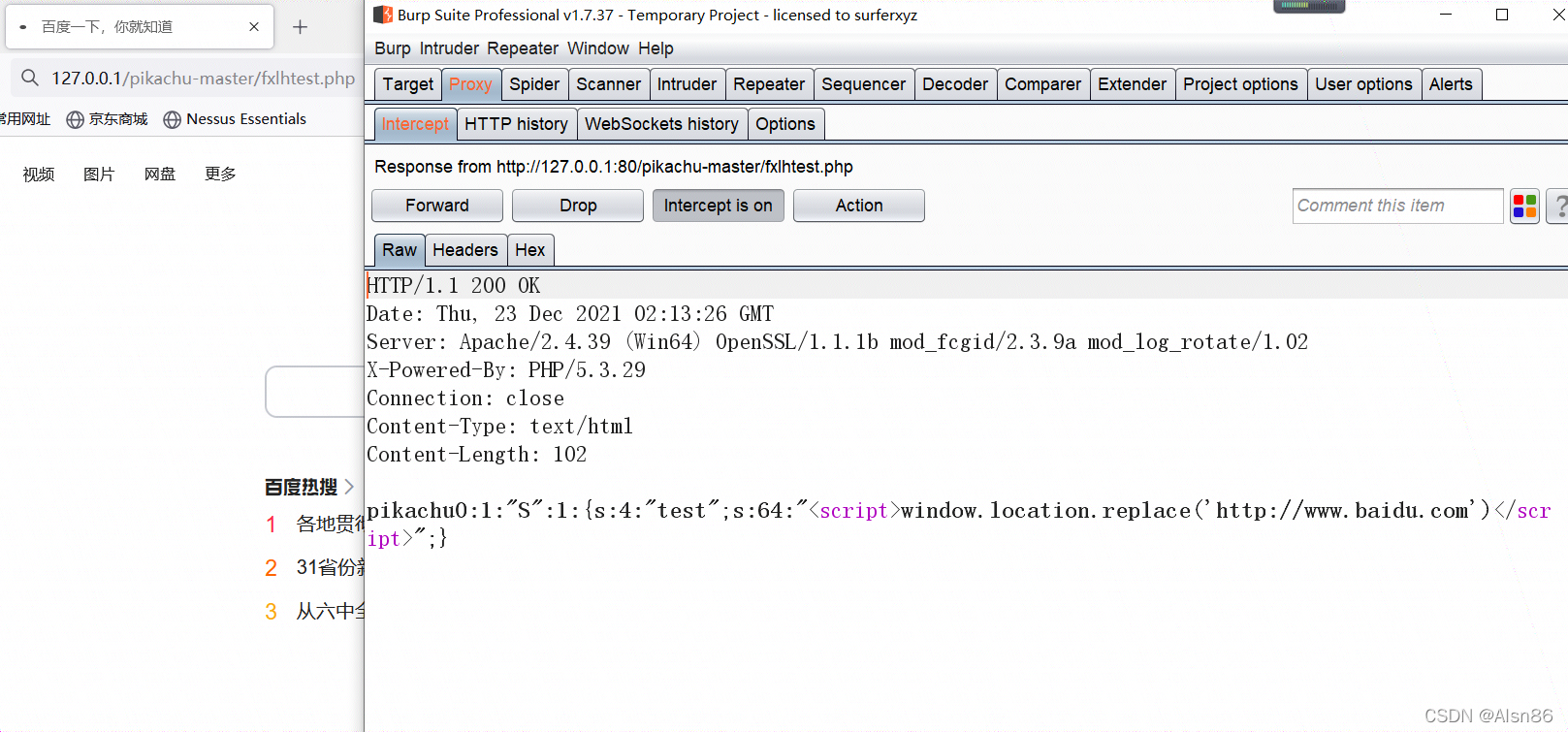Image resolution: width=1568 pixels, height=732 pixels.
Task: Select the Intercept sub-tab
Action: (x=415, y=124)
